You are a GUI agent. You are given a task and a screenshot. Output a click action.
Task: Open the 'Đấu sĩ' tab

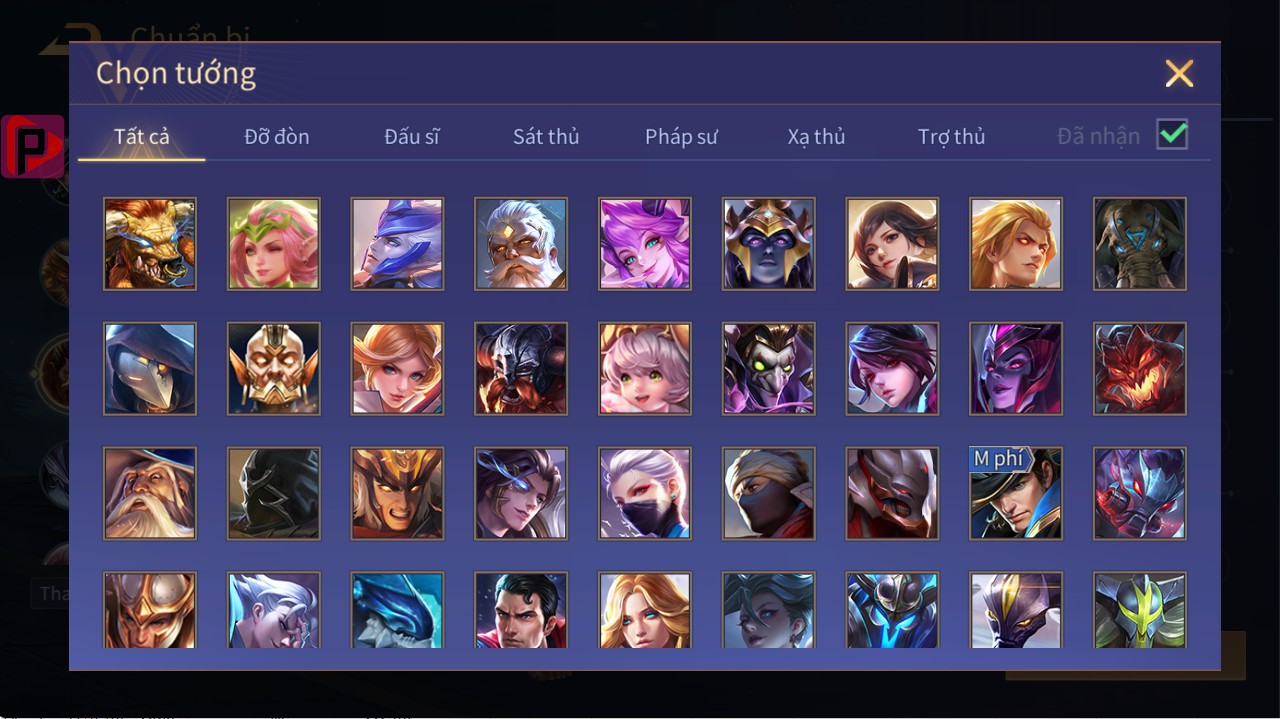(x=412, y=136)
